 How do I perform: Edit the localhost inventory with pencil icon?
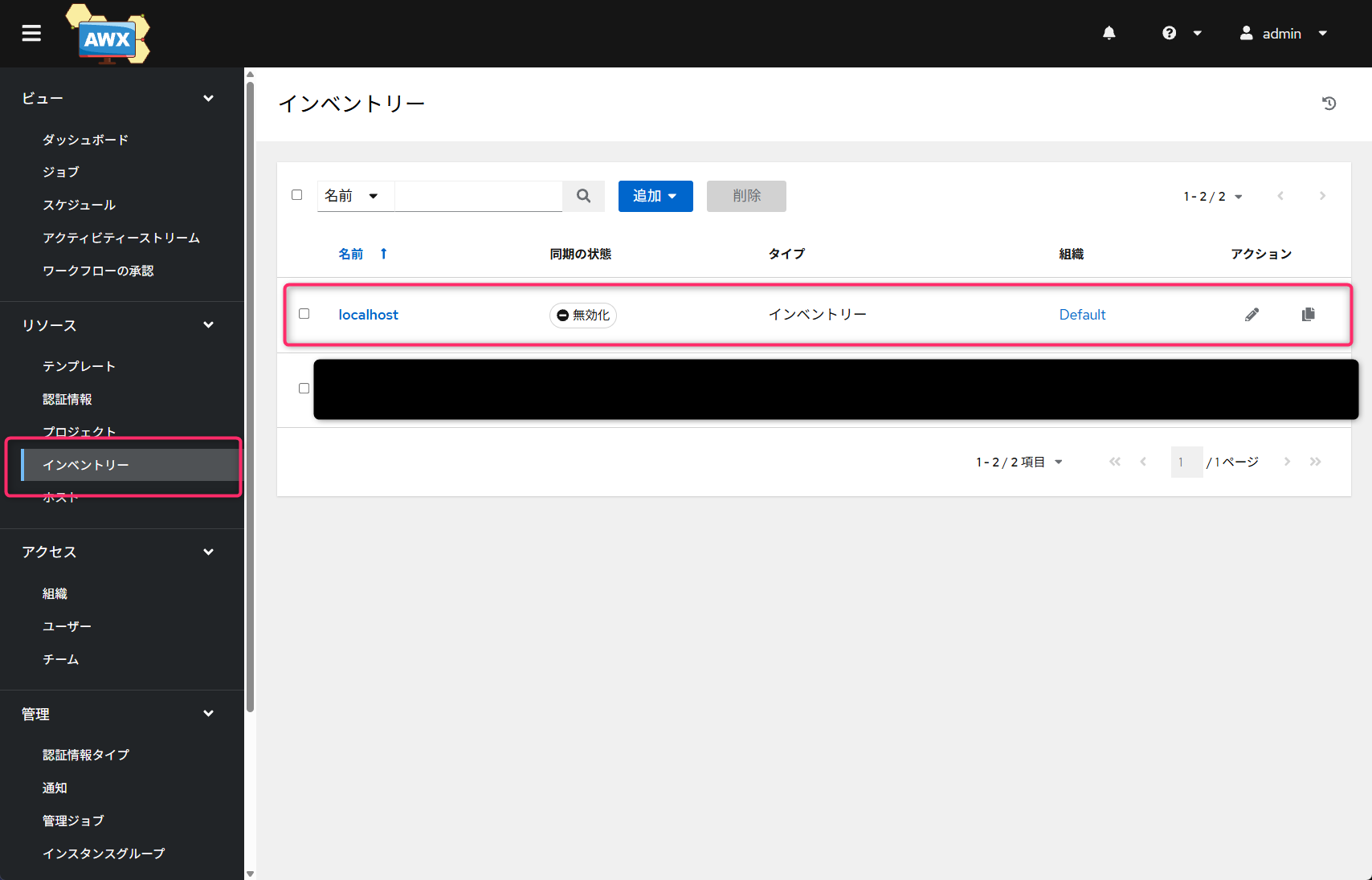pyautogui.click(x=1252, y=315)
